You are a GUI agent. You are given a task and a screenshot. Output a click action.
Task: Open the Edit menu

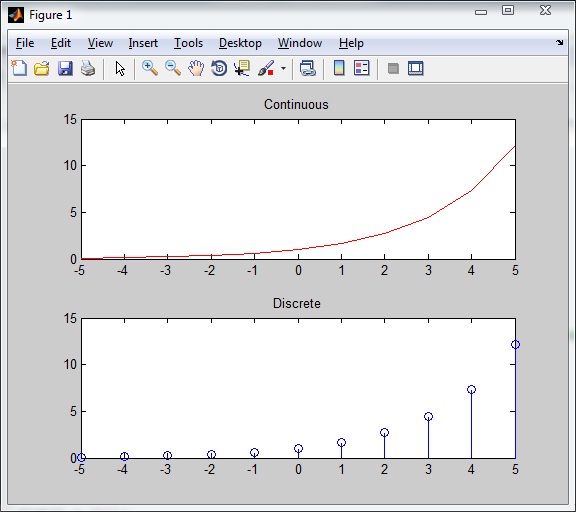(61, 43)
